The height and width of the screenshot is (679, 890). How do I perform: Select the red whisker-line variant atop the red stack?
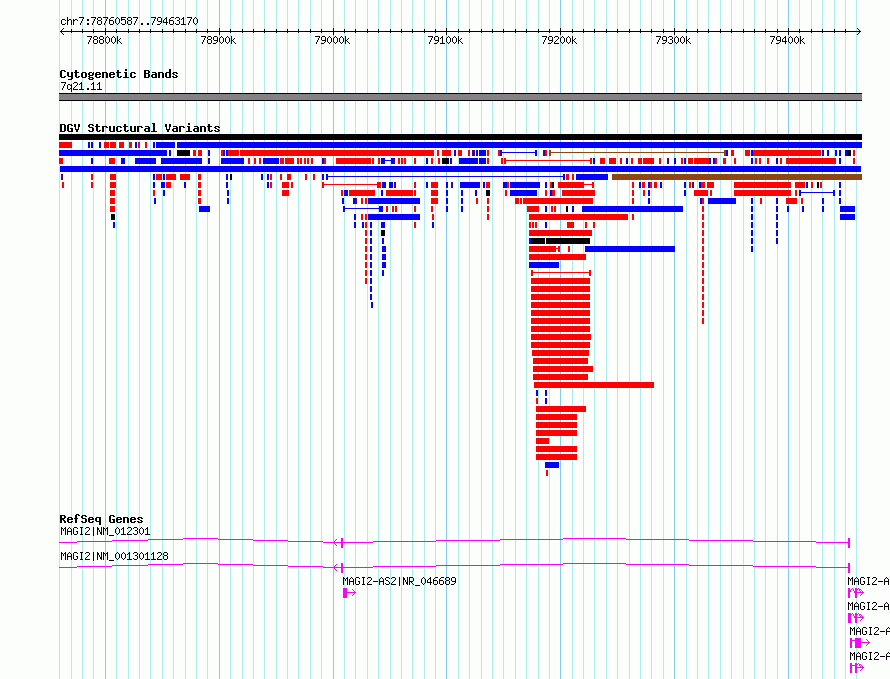click(561, 273)
